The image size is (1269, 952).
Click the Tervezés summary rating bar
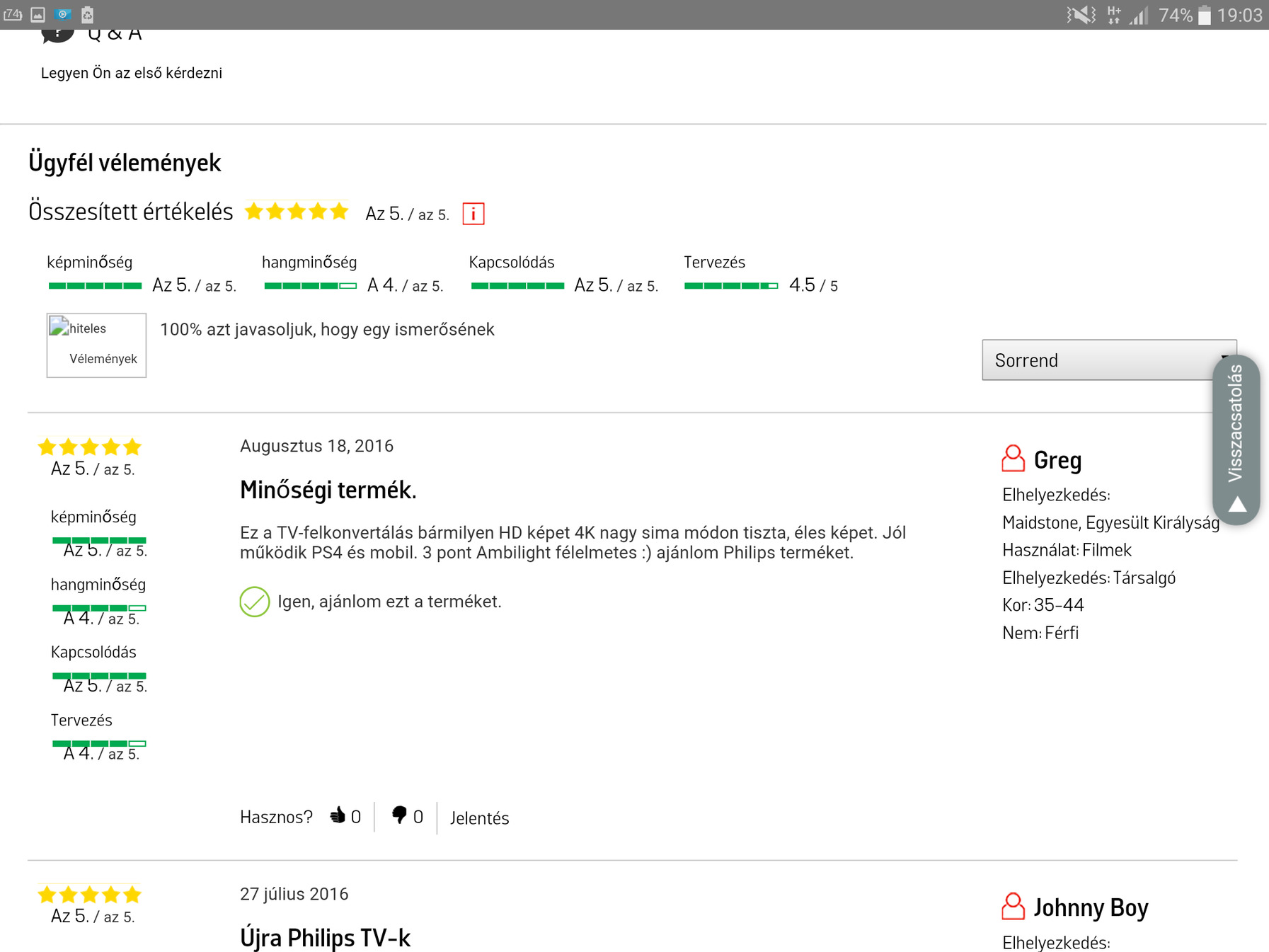(730, 286)
